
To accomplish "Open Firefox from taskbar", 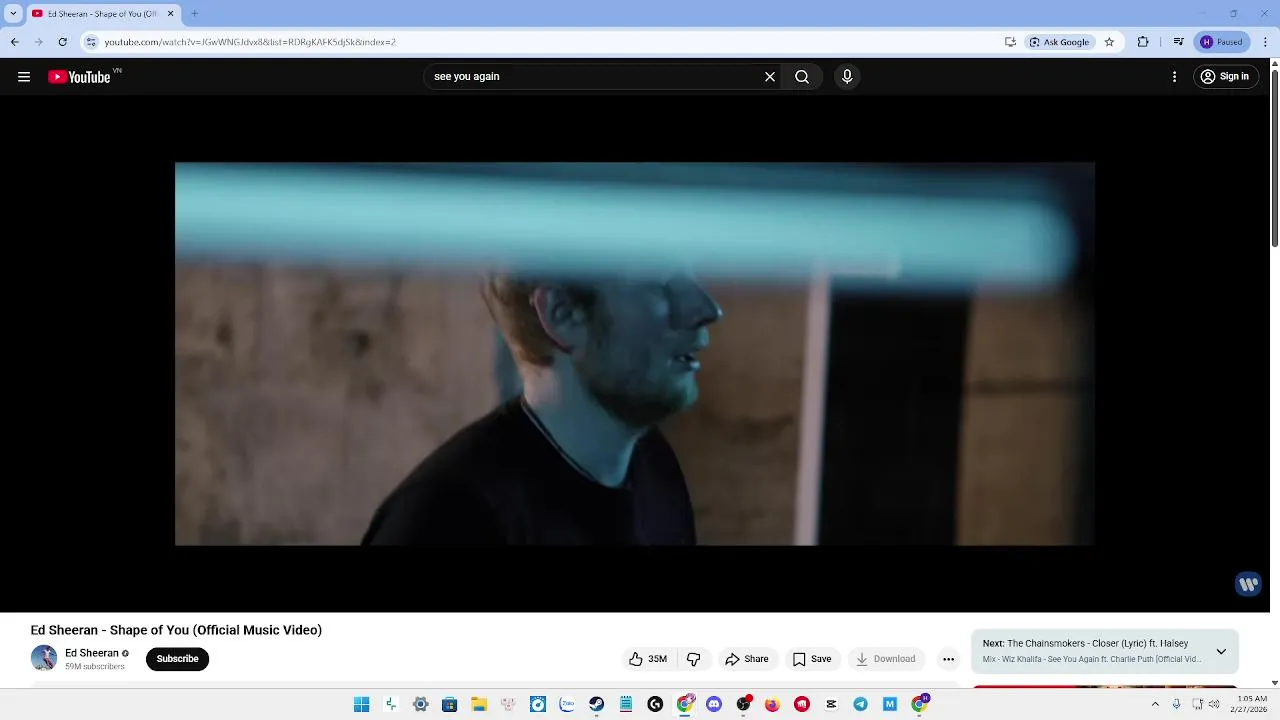I will tap(772, 704).
